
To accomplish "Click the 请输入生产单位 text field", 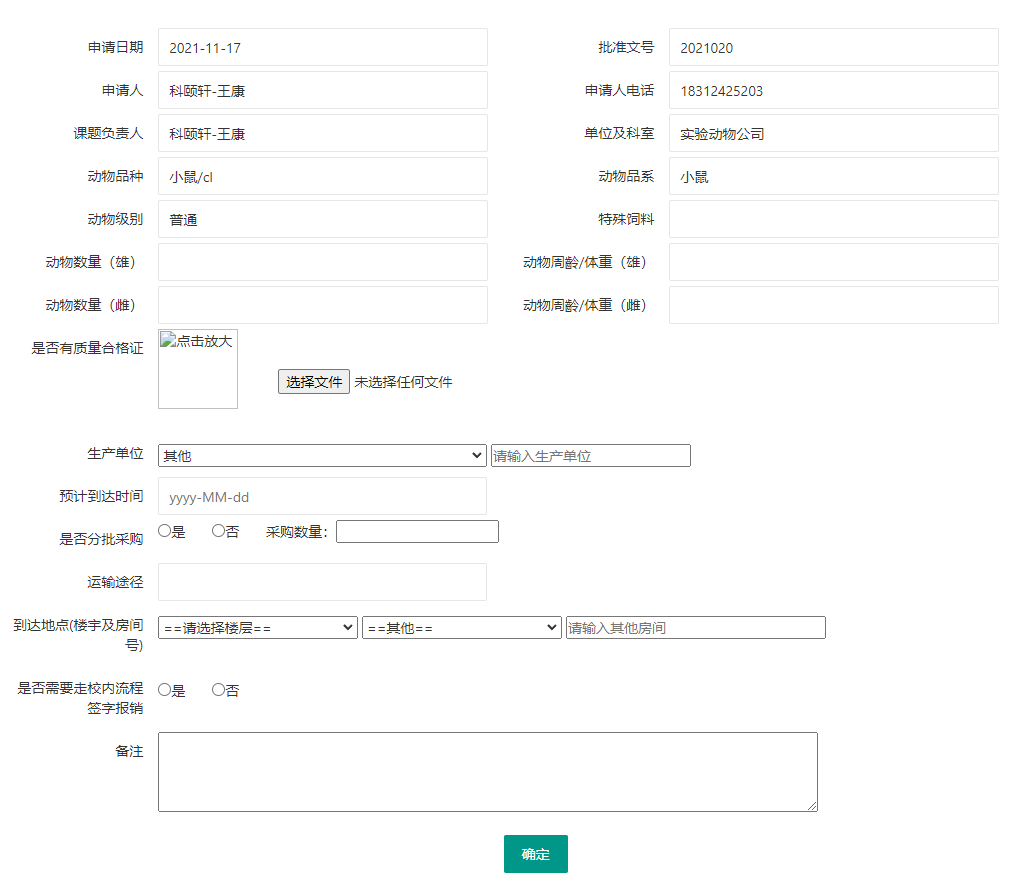I will [x=590, y=456].
